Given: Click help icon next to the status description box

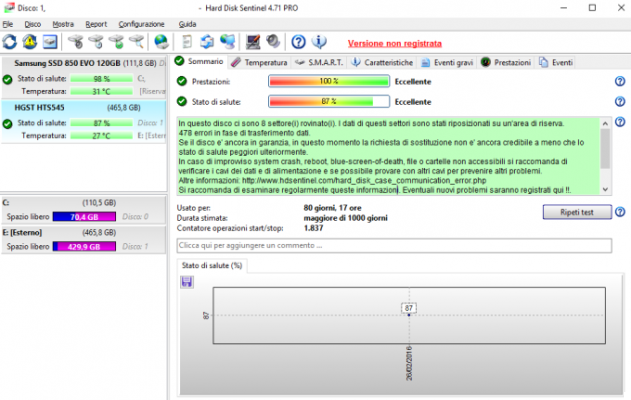Looking at the screenshot, I should 620,122.
